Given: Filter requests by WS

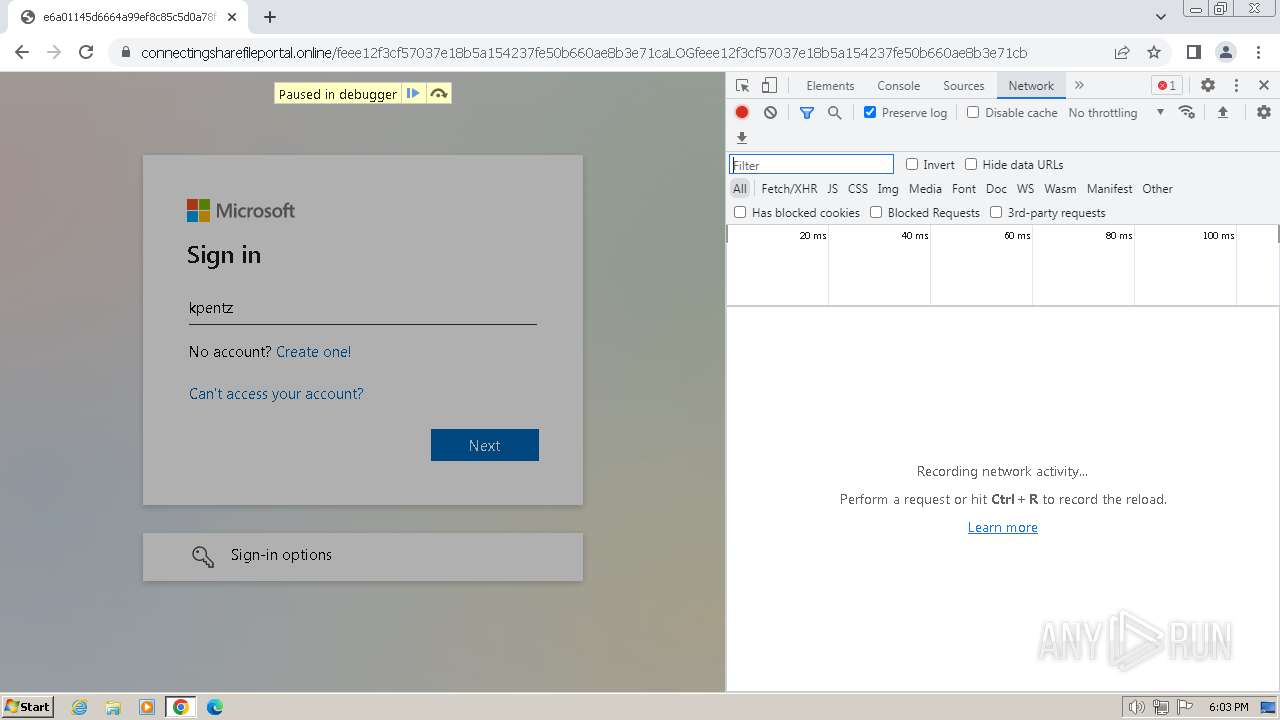Looking at the screenshot, I should 1025,188.
